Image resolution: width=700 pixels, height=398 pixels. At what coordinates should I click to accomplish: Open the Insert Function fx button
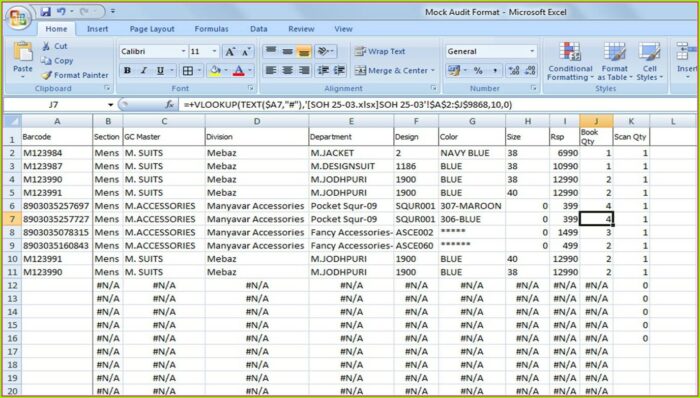click(170, 105)
